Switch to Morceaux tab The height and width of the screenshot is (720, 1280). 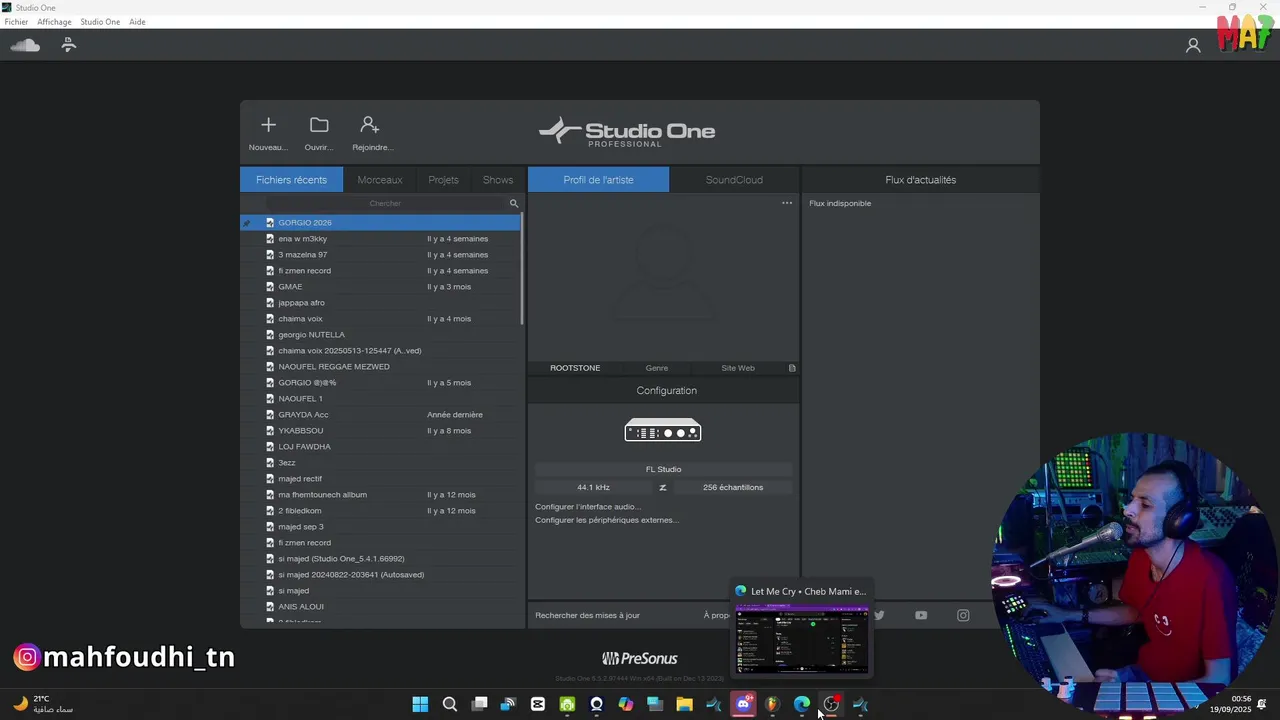(380, 180)
